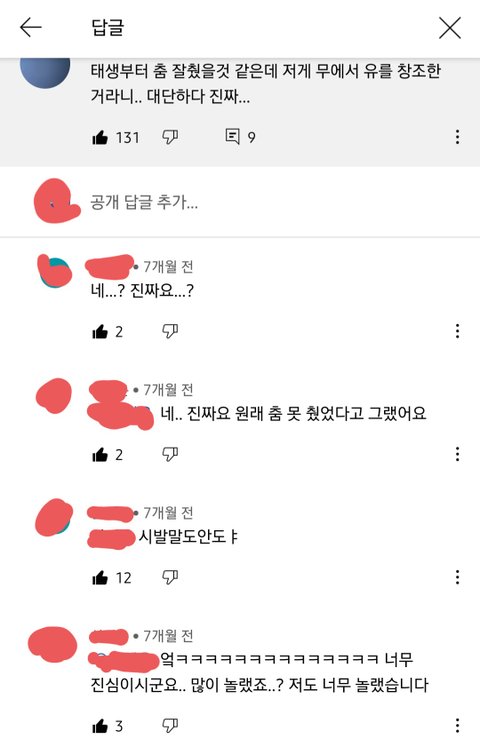Dislike the last reply '너무 진심이시군요'

[169, 726]
